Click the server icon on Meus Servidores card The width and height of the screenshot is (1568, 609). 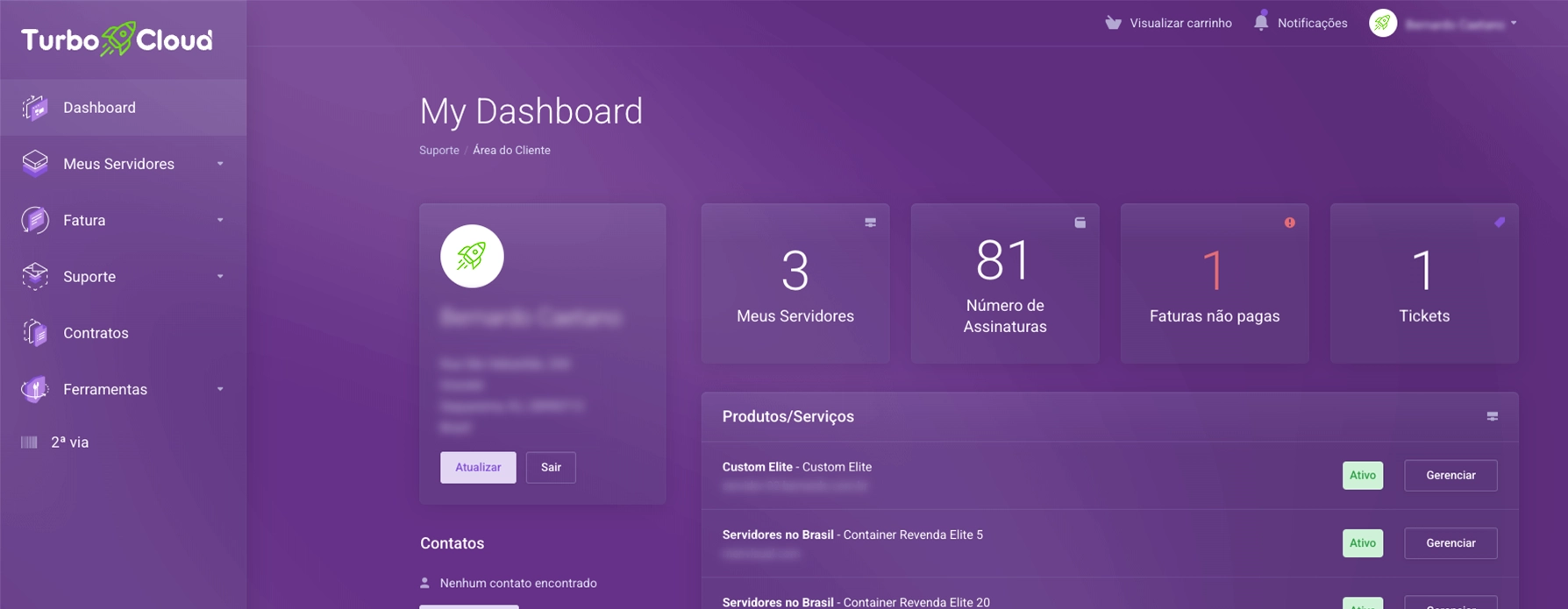point(871,223)
